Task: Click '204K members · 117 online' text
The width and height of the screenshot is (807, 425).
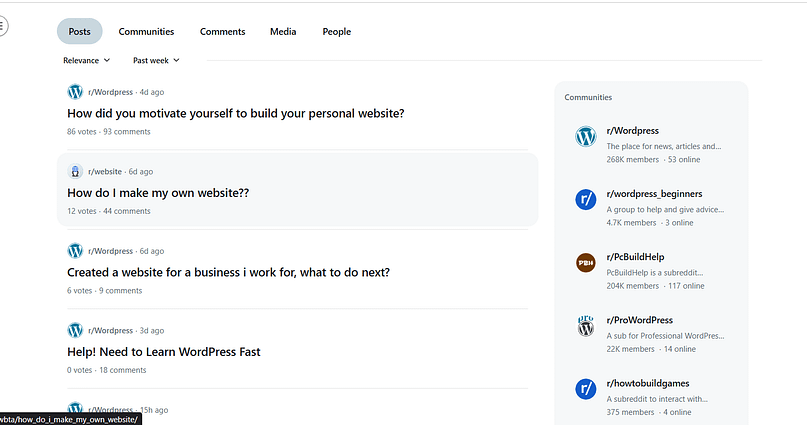Action: [655, 286]
